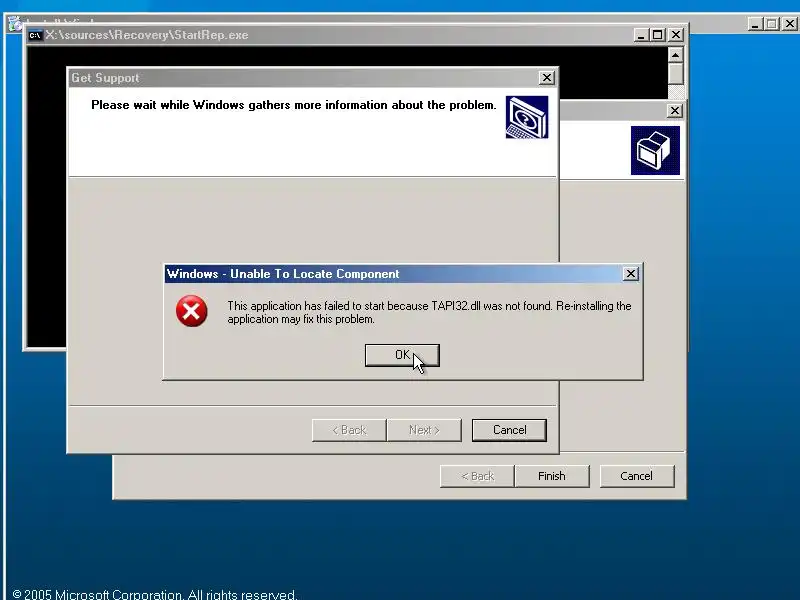The width and height of the screenshot is (800, 600).
Task: Click the disabled Next button in Get Support
Action: pyautogui.click(x=424, y=430)
